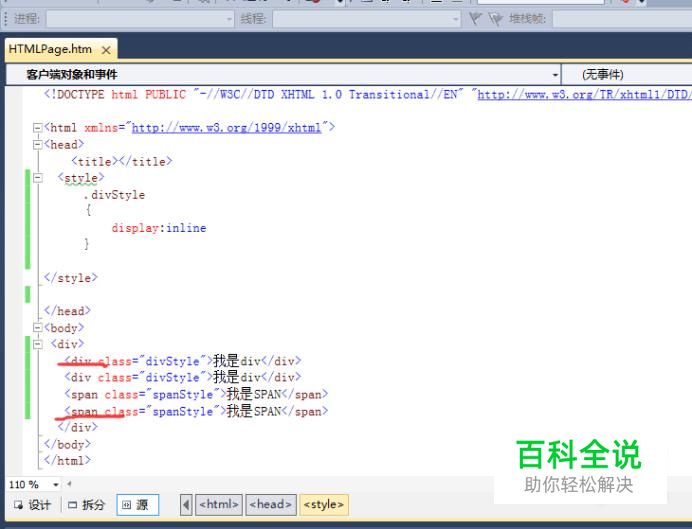Collapse the <style> block outline

click(x=38, y=178)
